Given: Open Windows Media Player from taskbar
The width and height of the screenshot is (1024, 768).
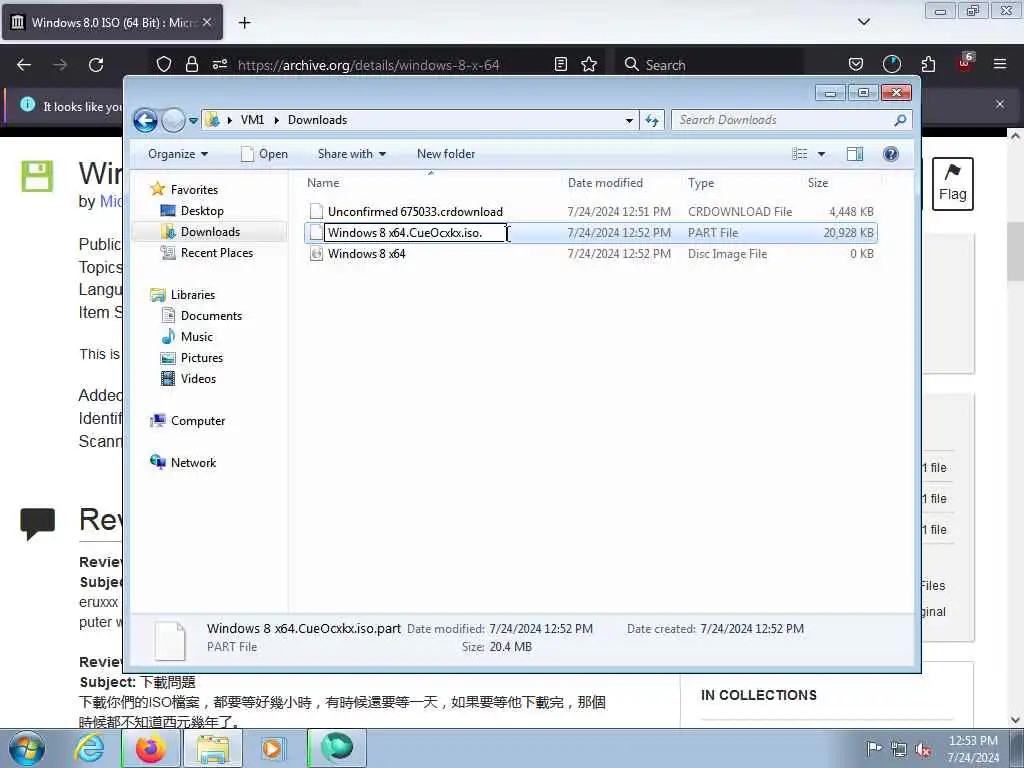Looking at the screenshot, I should coord(274,748).
